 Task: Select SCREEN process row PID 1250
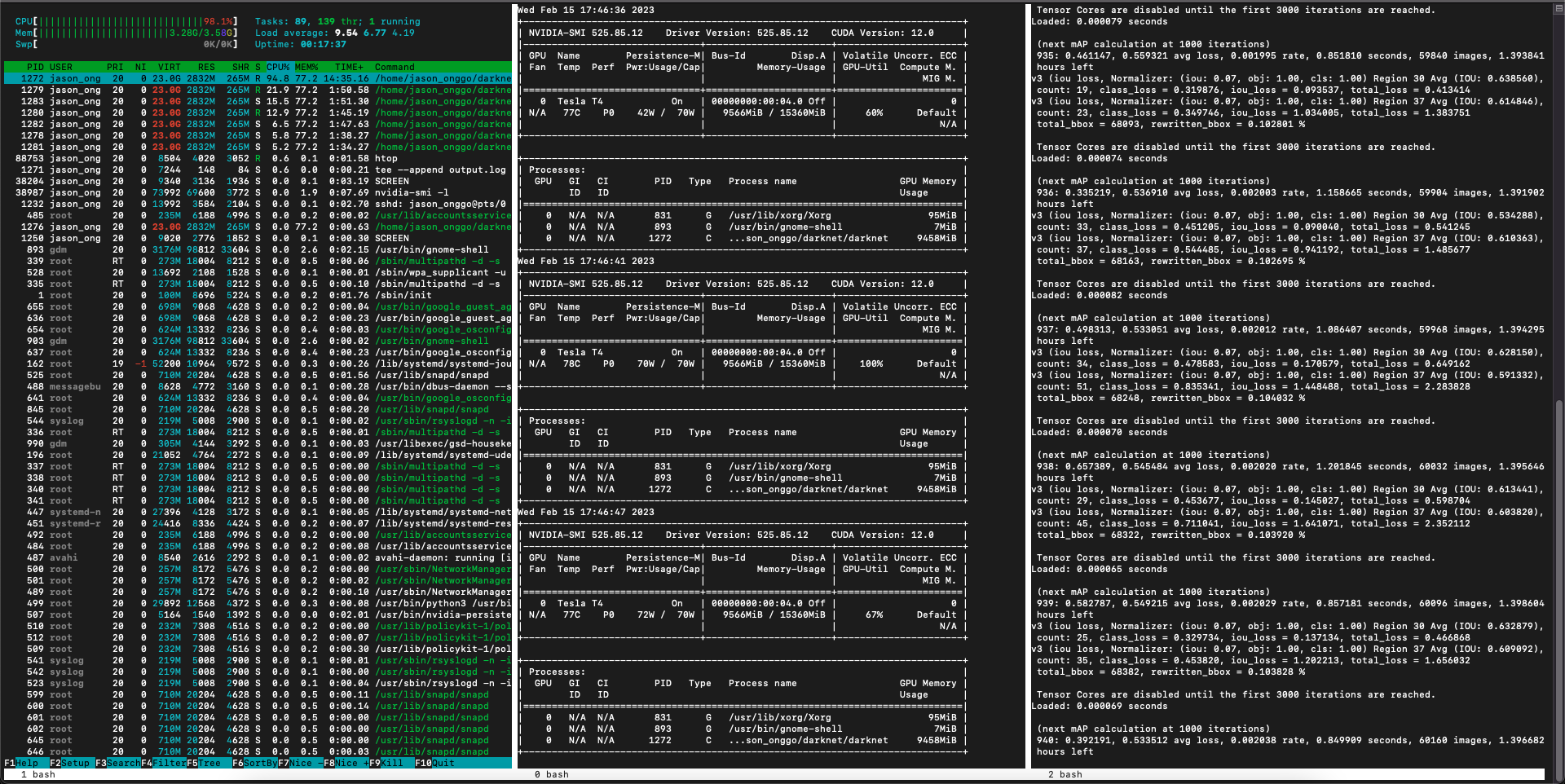258,238
